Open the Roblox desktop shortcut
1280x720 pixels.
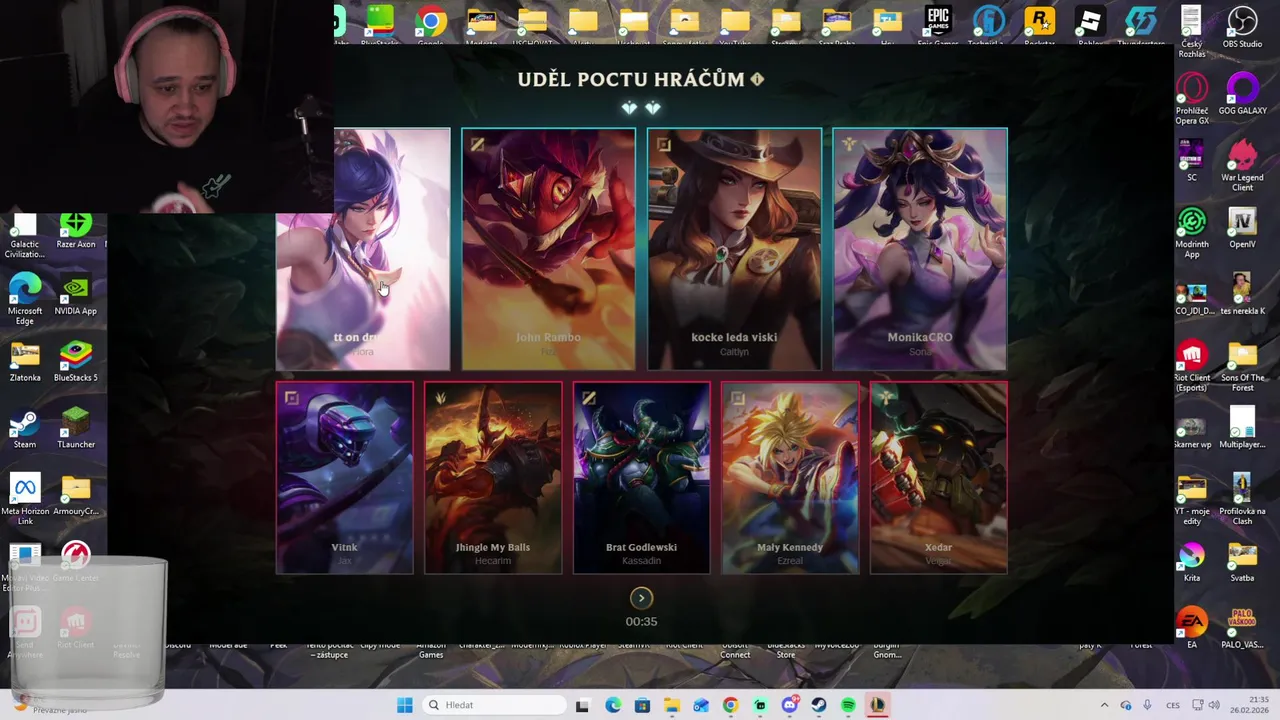click(1090, 26)
